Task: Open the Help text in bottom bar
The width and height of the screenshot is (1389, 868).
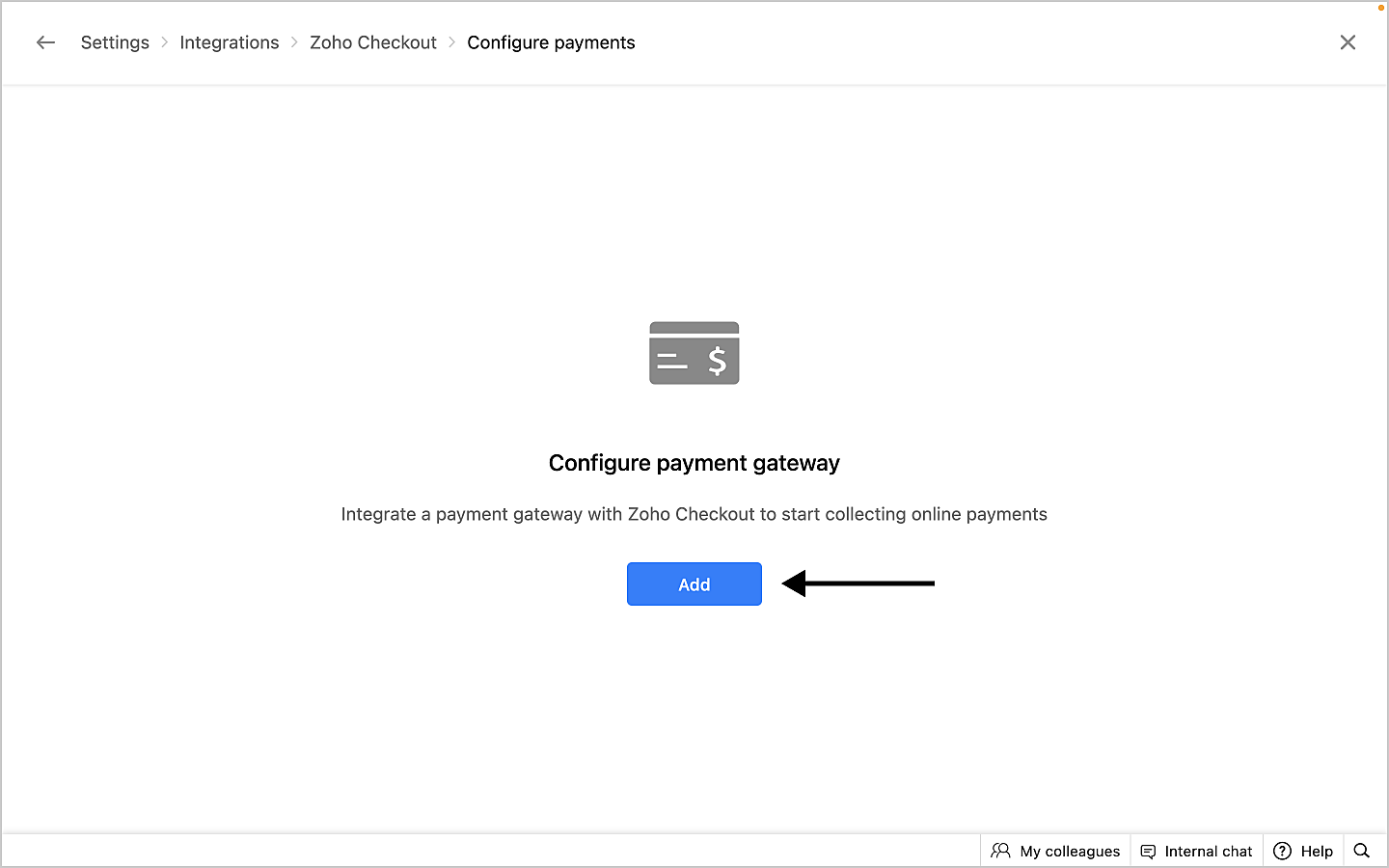Action: coord(1316,852)
